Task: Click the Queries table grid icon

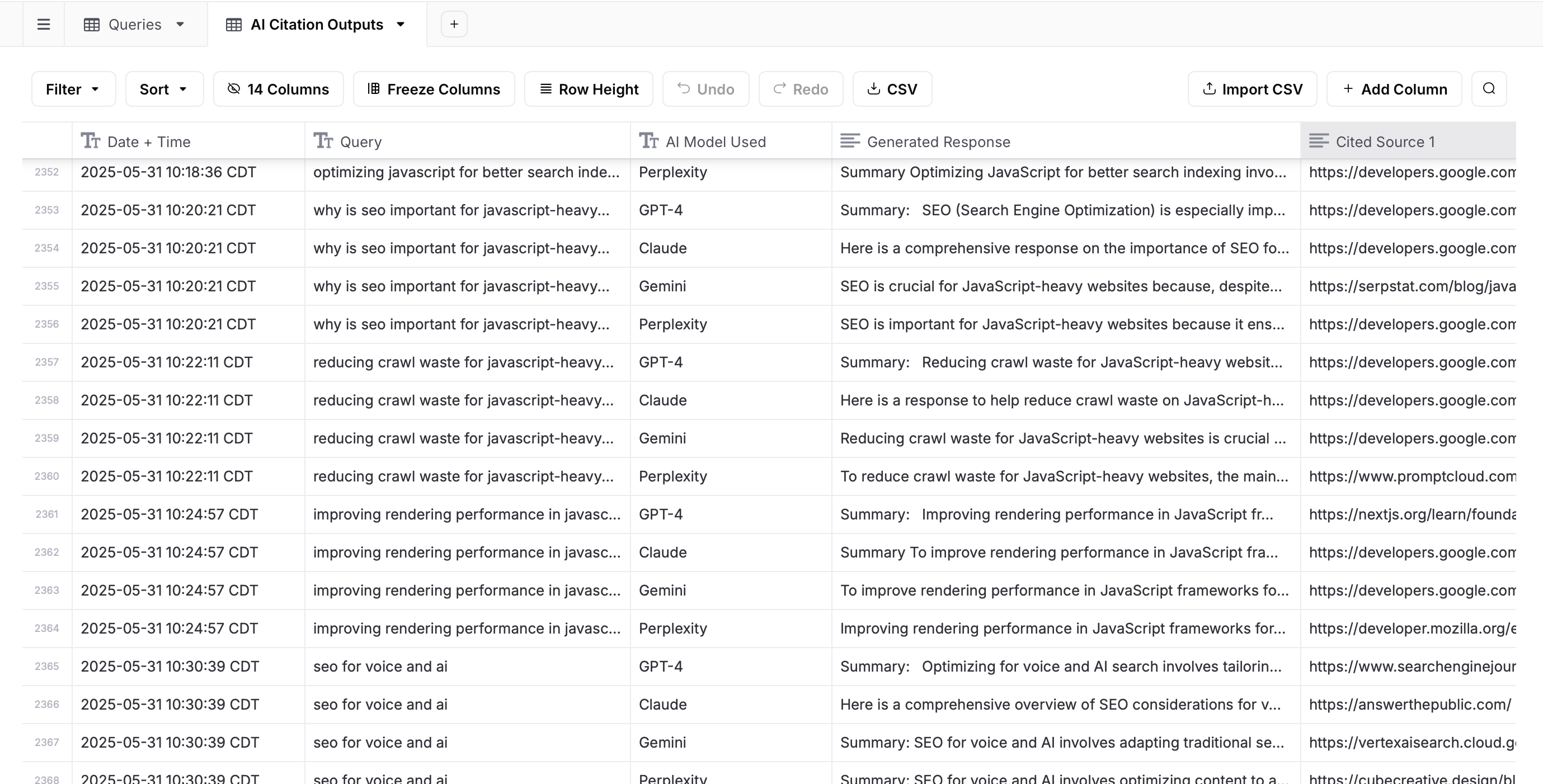Action: pyautogui.click(x=92, y=25)
